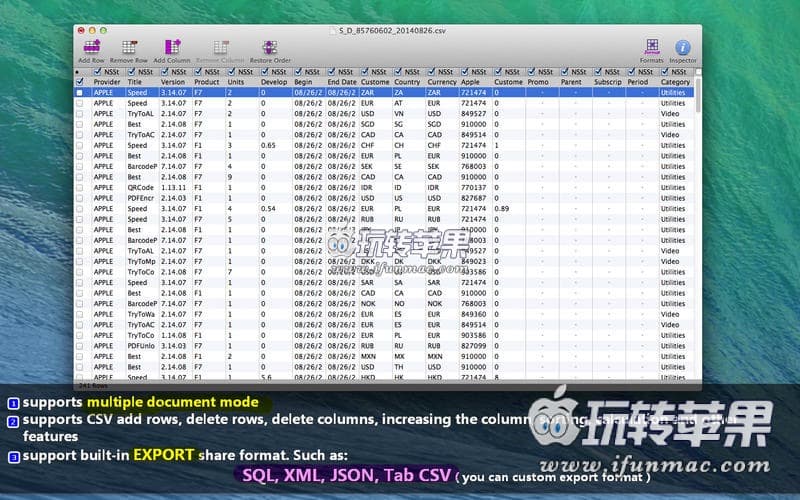Click the CSV document icon in title bar
The height and width of the screenshot is (500, 800).
pyautogui.click(x=333, y=31)
